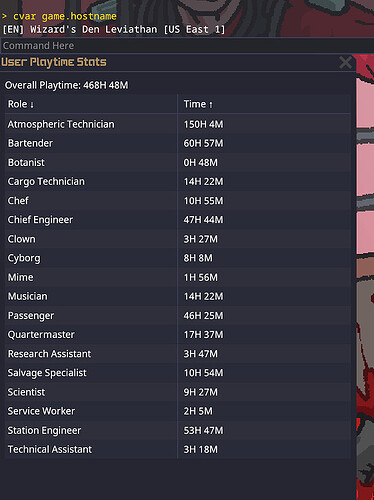Select the Atmospheric Technician row
The height and width of the screenshot is (500, 374).
pyautogui.click(x=178, y=124)
